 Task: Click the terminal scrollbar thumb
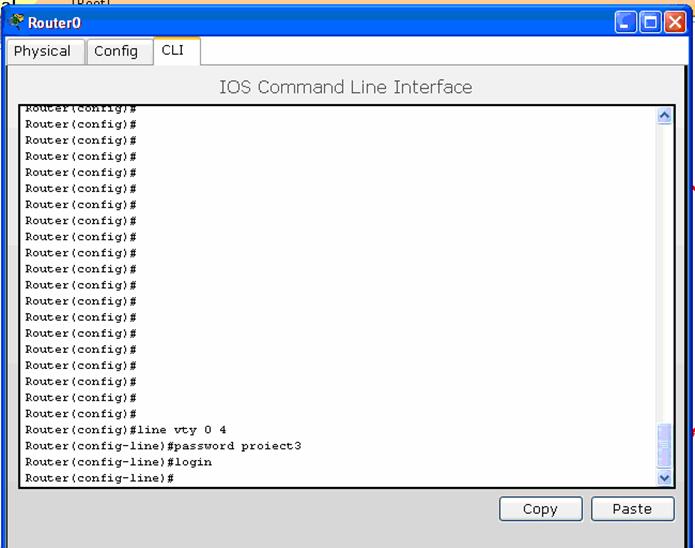click(x=665, y=445)
